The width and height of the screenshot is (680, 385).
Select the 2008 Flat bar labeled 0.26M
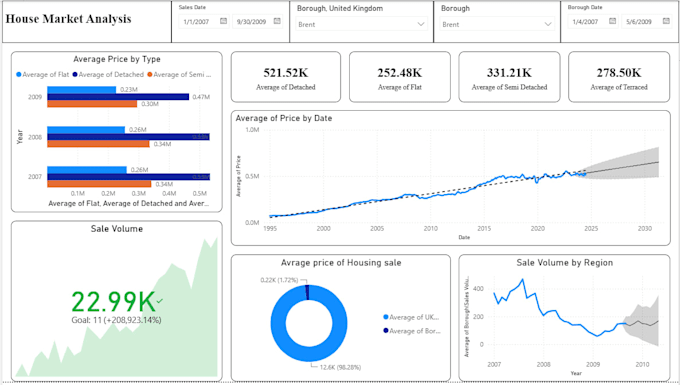86,130
